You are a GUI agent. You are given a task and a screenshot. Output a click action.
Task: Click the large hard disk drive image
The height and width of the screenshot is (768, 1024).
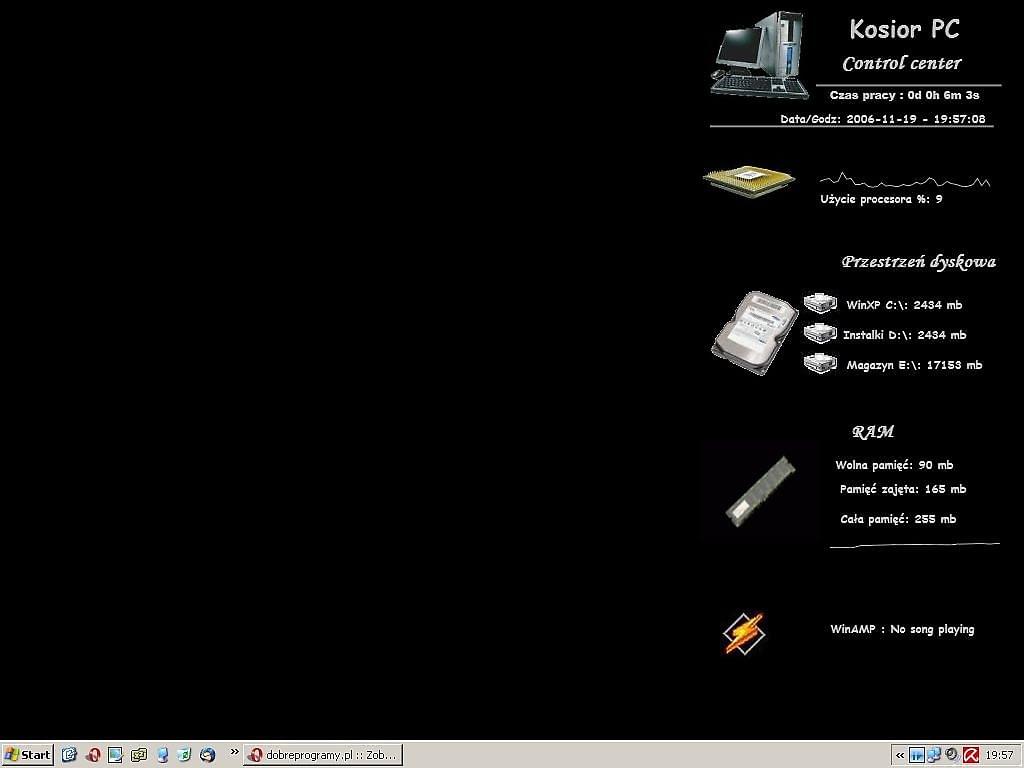[754, 333]
